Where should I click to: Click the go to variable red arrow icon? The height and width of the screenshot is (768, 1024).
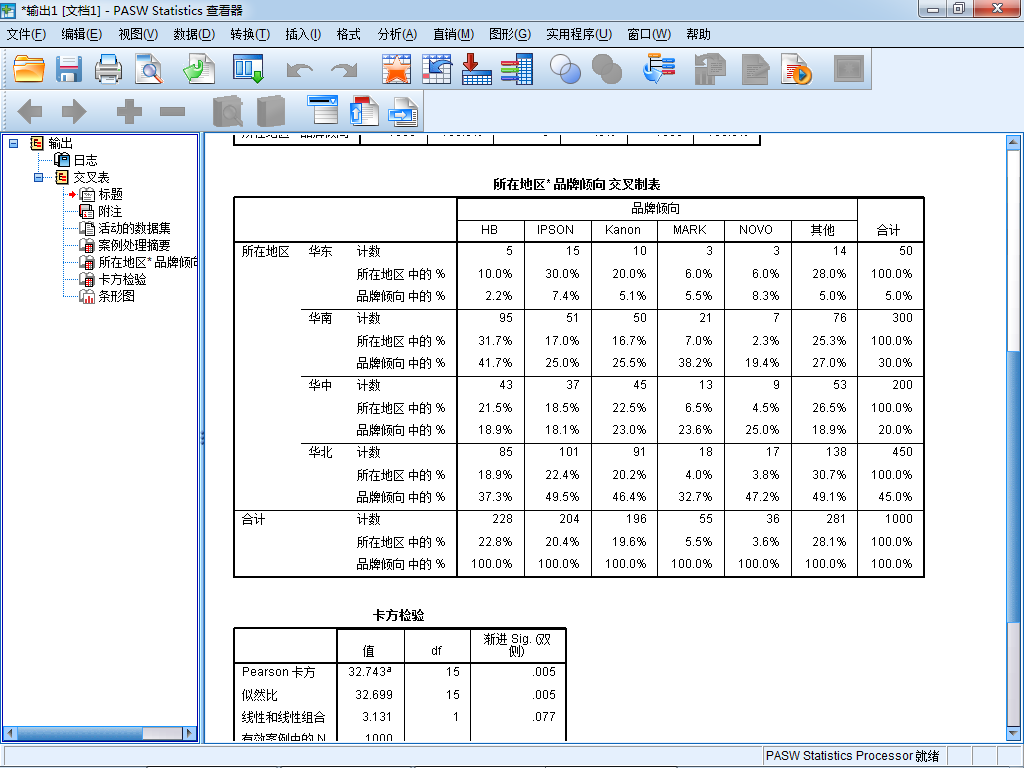(x=477, y=69)
